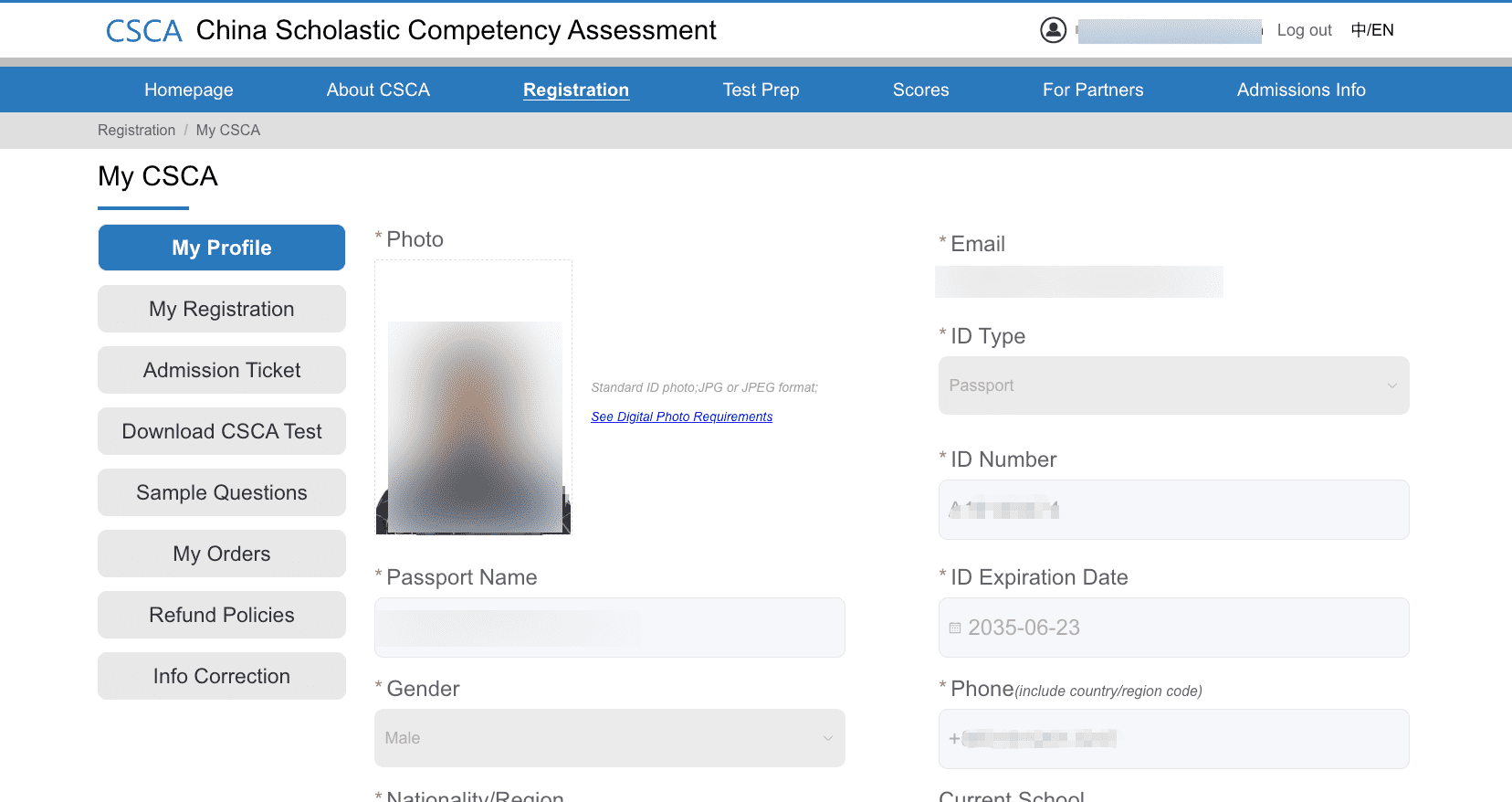
Task: Switch language with 中/EN toggle
Action: pyautogui.click(x=1372, y=30)
